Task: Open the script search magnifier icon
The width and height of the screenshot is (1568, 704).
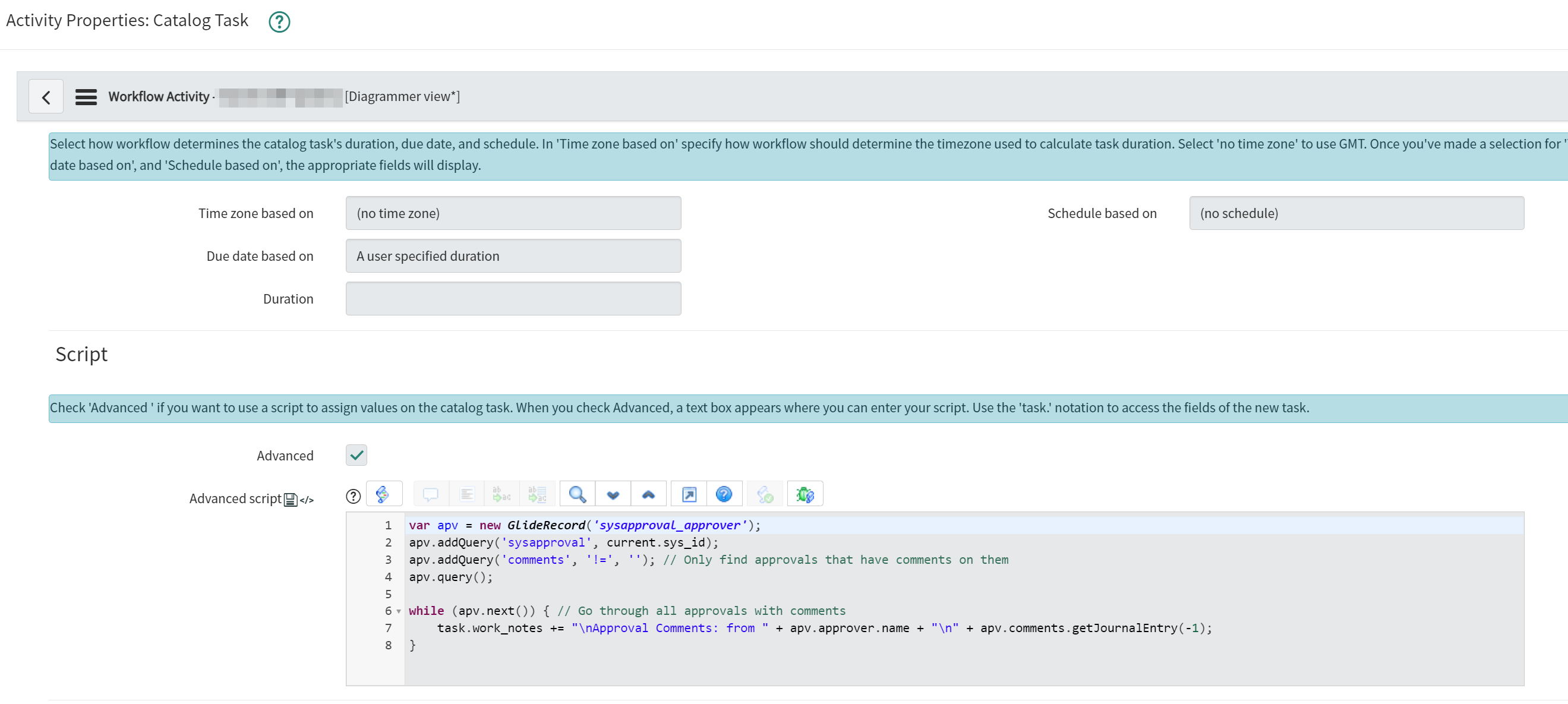Action: pyautogui.click(x=577, y=494)
